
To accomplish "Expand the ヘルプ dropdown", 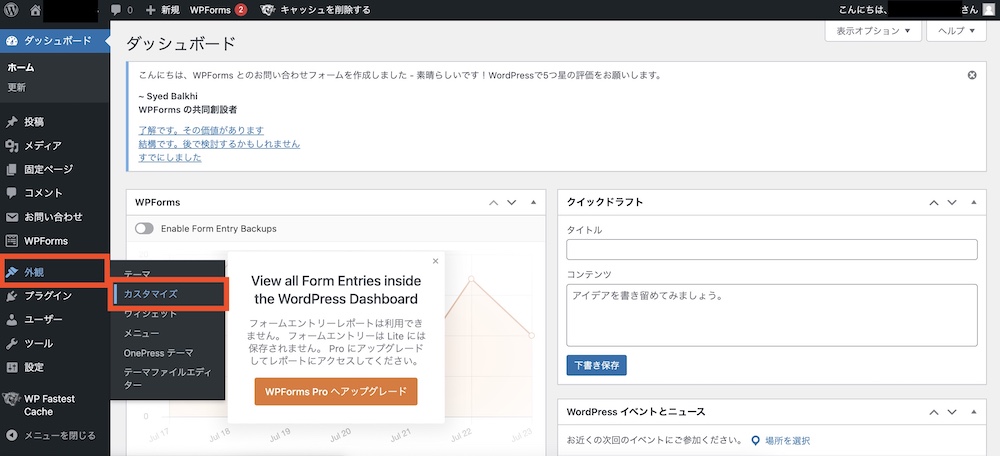I will pos(957,31).
